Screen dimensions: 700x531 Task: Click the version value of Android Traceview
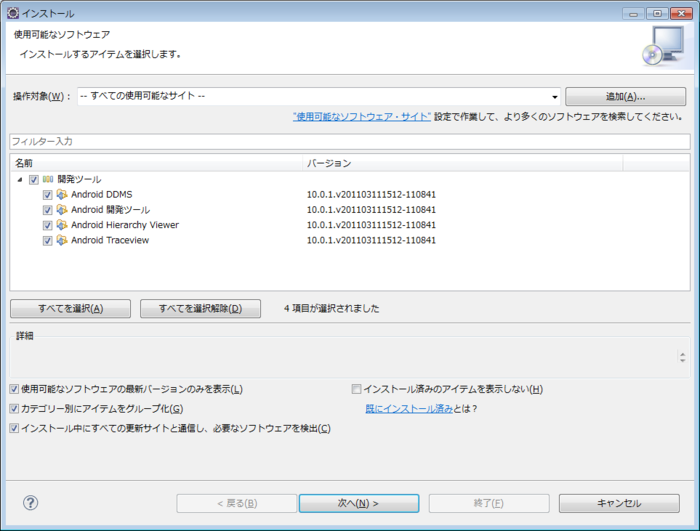[371, 240]
